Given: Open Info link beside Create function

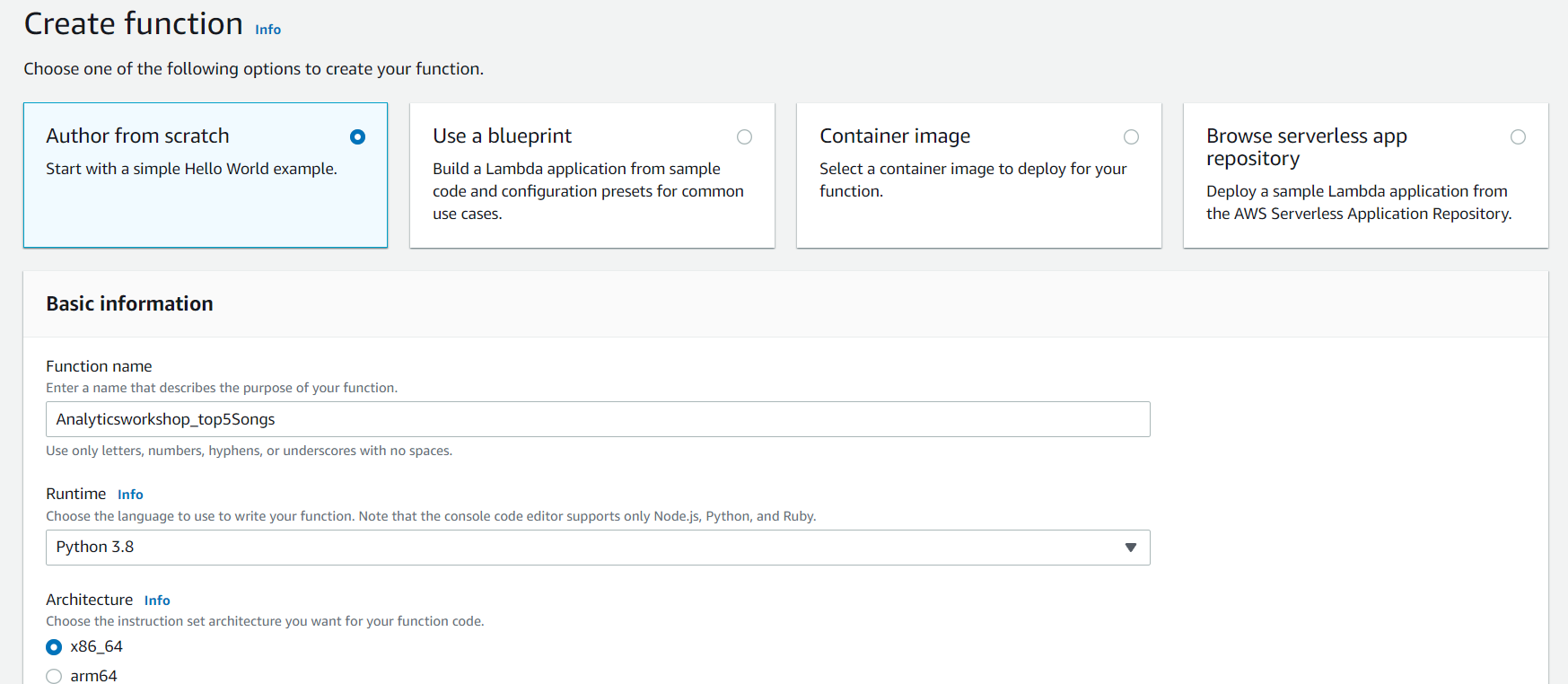Looking at the screenshot, I should pyautogui.click(x=267, y=30).
